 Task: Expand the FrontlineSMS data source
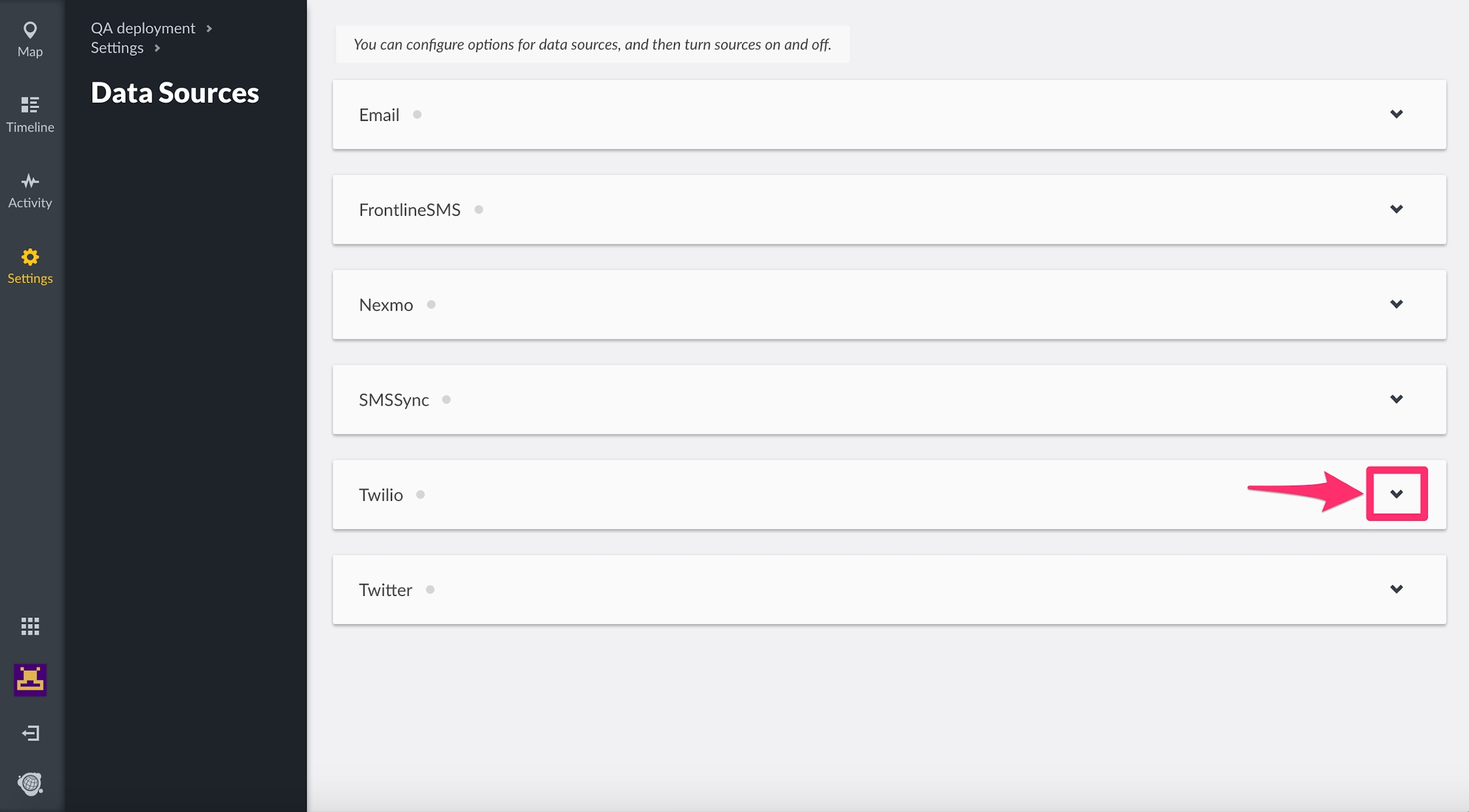click(1396, 209)
